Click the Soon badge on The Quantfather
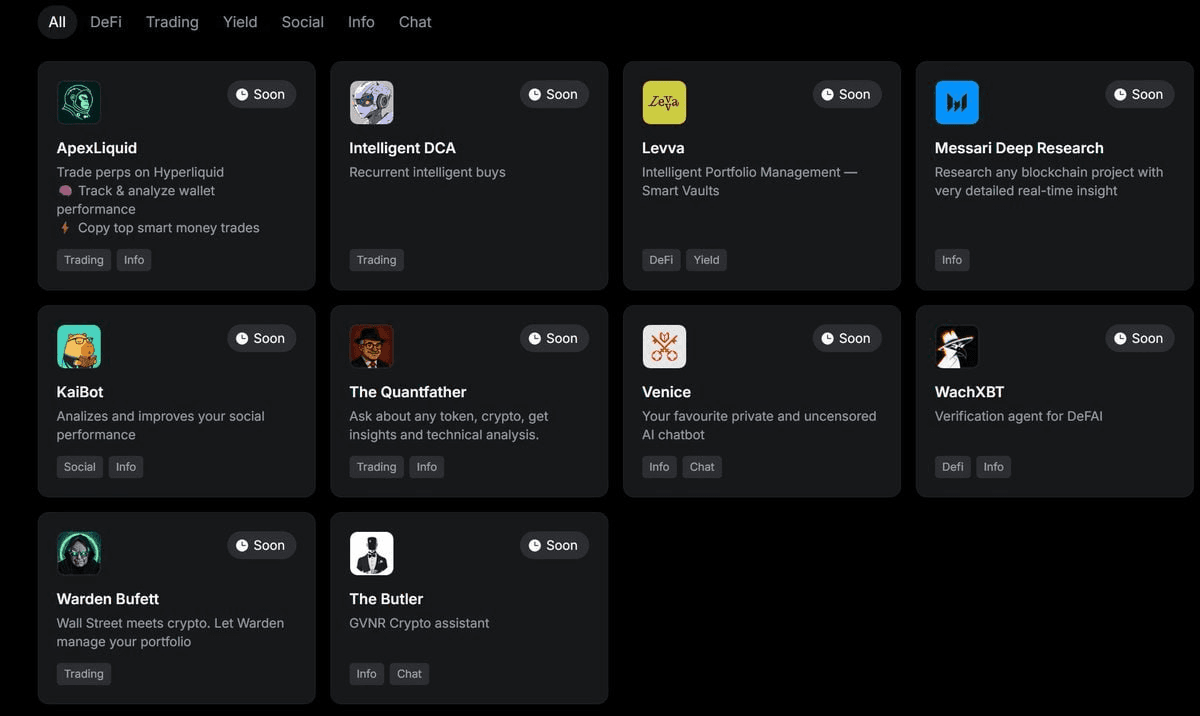1200x716 pixels. [x=554, y=338]
